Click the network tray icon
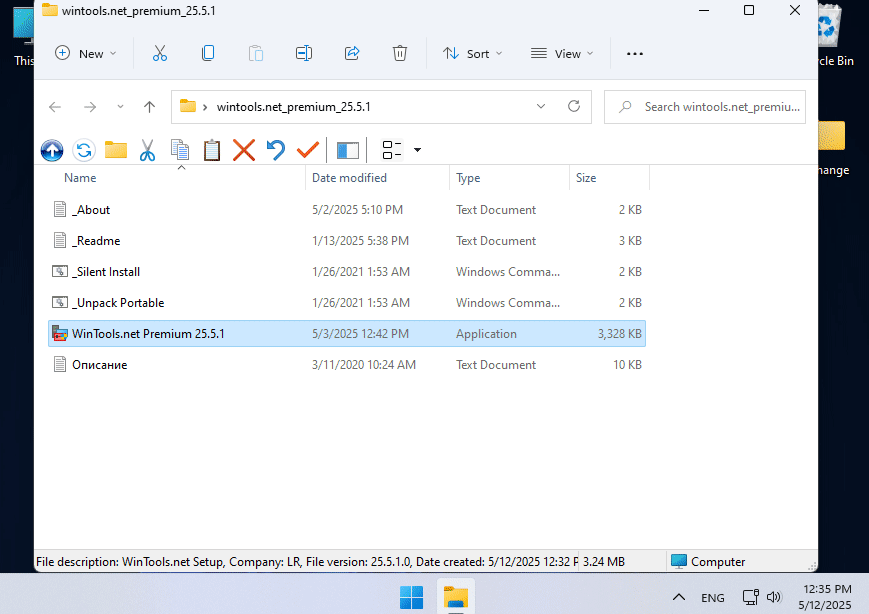This screenshot has height=614, width=869. coord(750,597)
